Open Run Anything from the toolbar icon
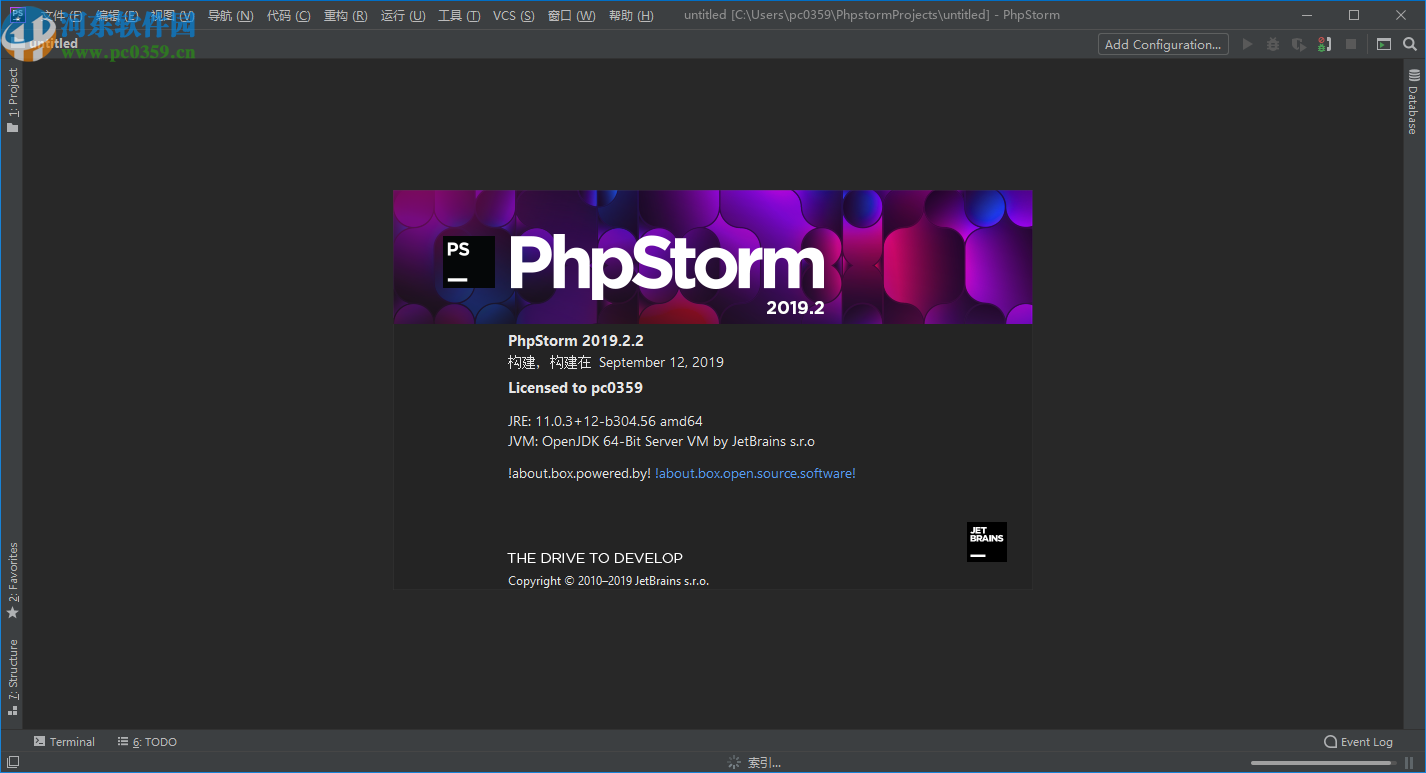This screenshot has width=1426, height=773. (x=1384, y=44)
